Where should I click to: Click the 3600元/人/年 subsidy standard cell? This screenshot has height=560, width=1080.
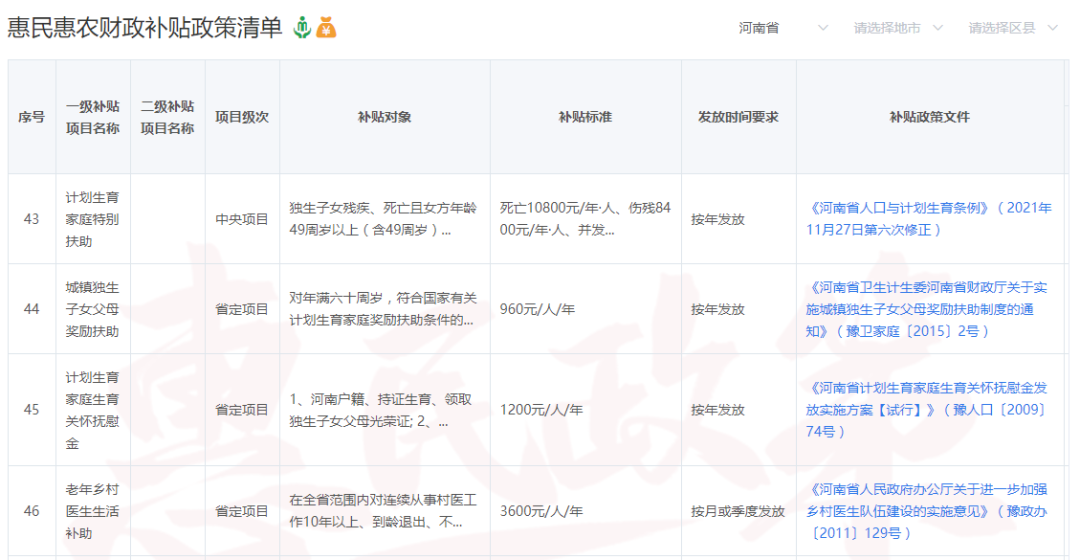[x=541, y=511]
